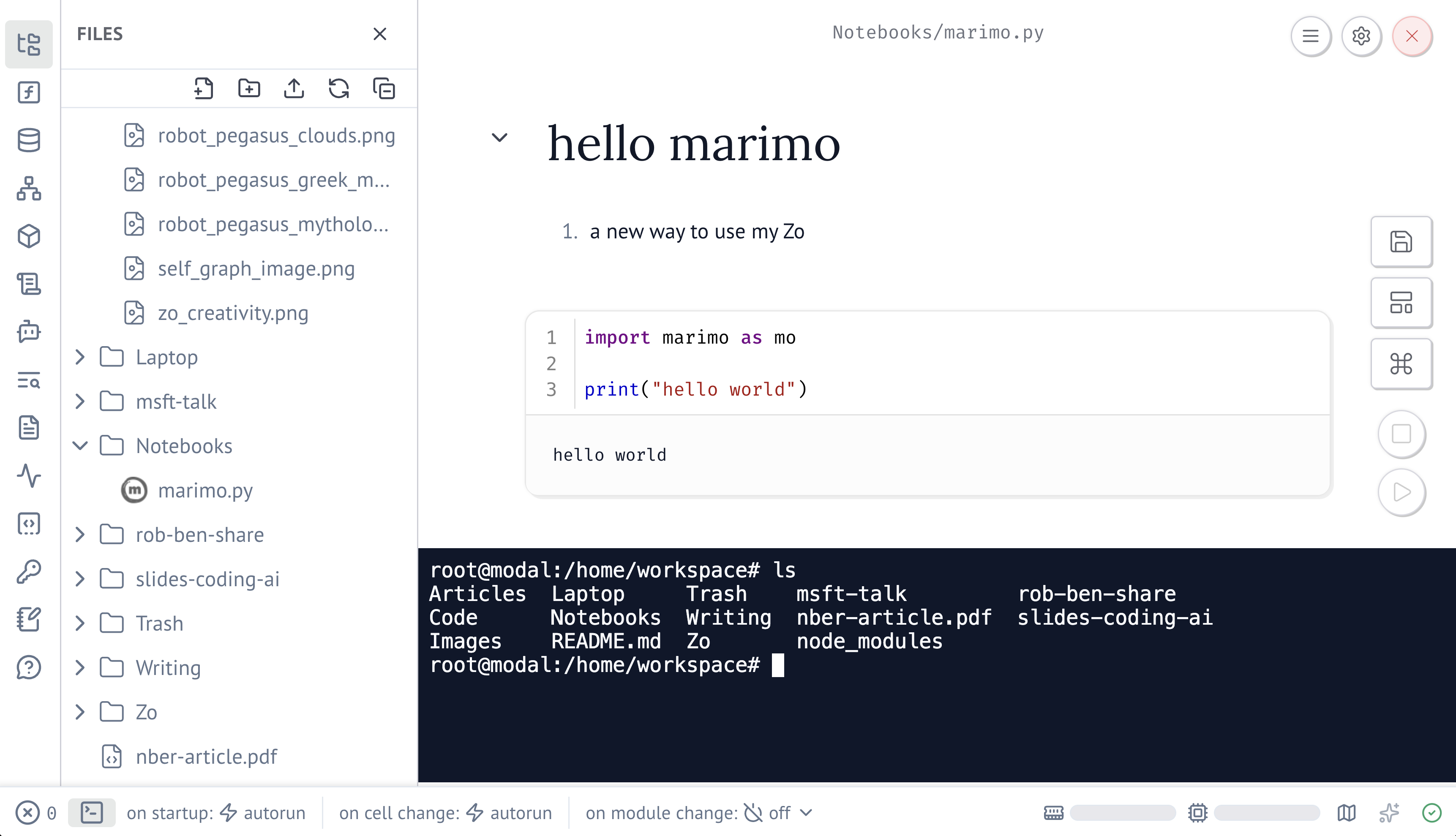The height and width of the screenshot is (836, 1456).
Task: Click the stop execution button
Action: [x=1401, y=434]
